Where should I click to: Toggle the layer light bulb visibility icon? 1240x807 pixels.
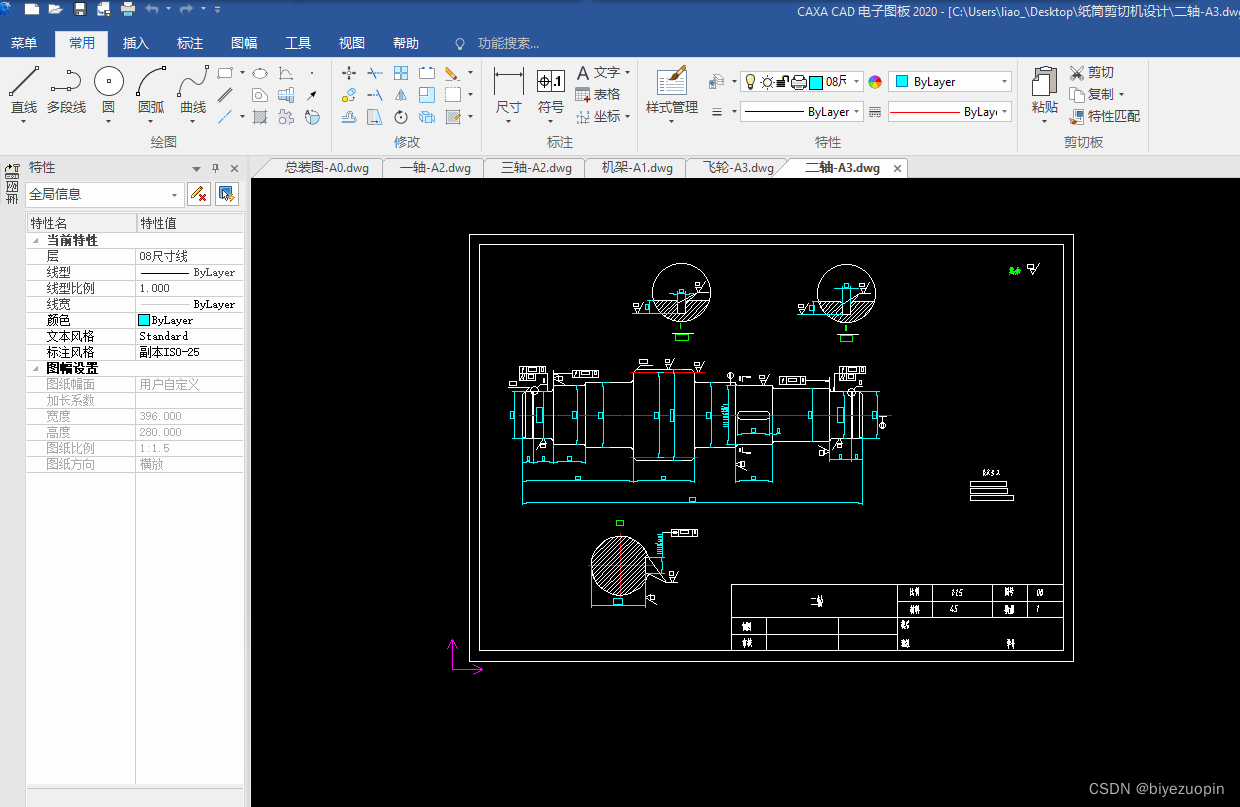click(750, 82)
